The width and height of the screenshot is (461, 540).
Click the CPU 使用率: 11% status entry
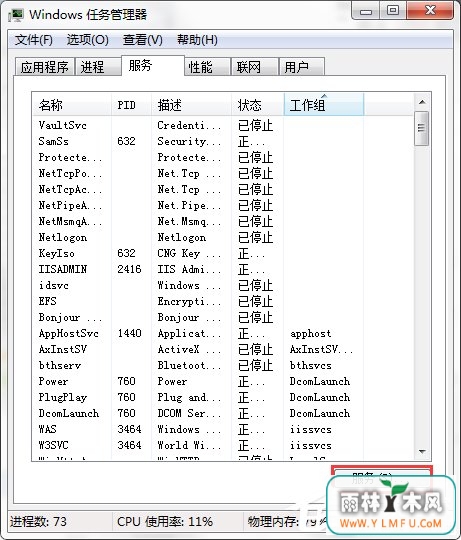click(165, 522)
